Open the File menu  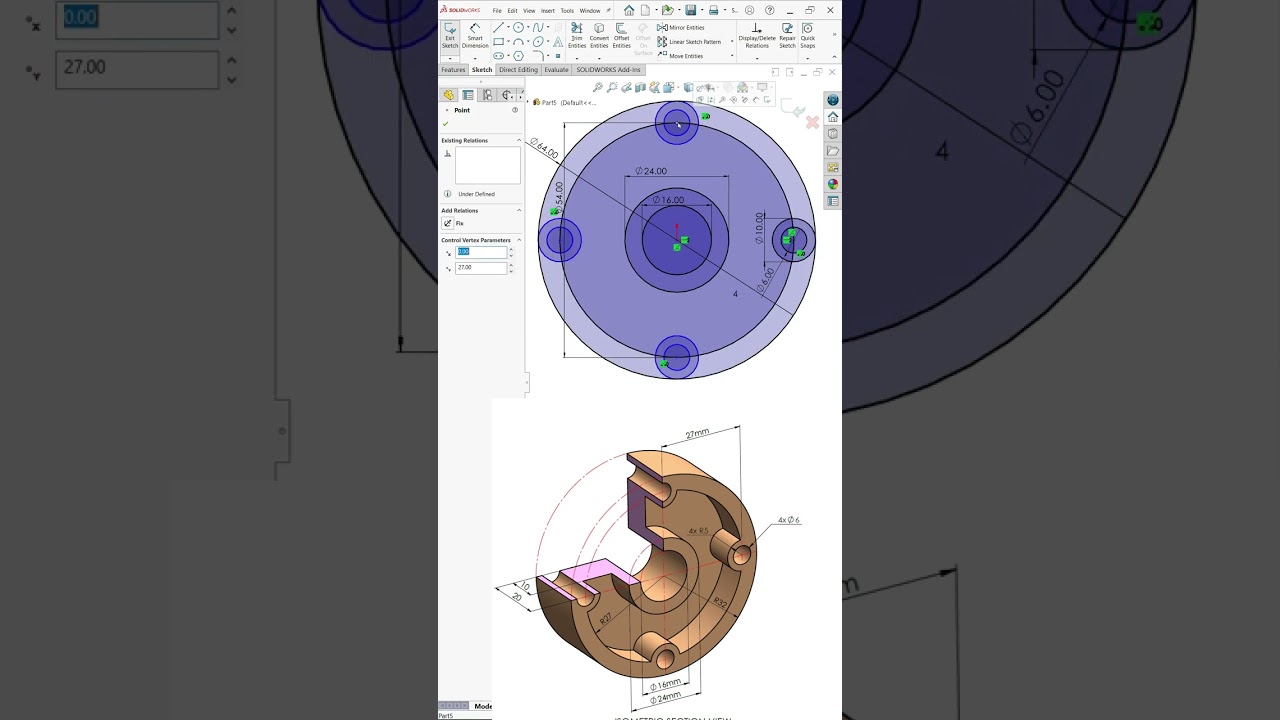tap(497, 11)
